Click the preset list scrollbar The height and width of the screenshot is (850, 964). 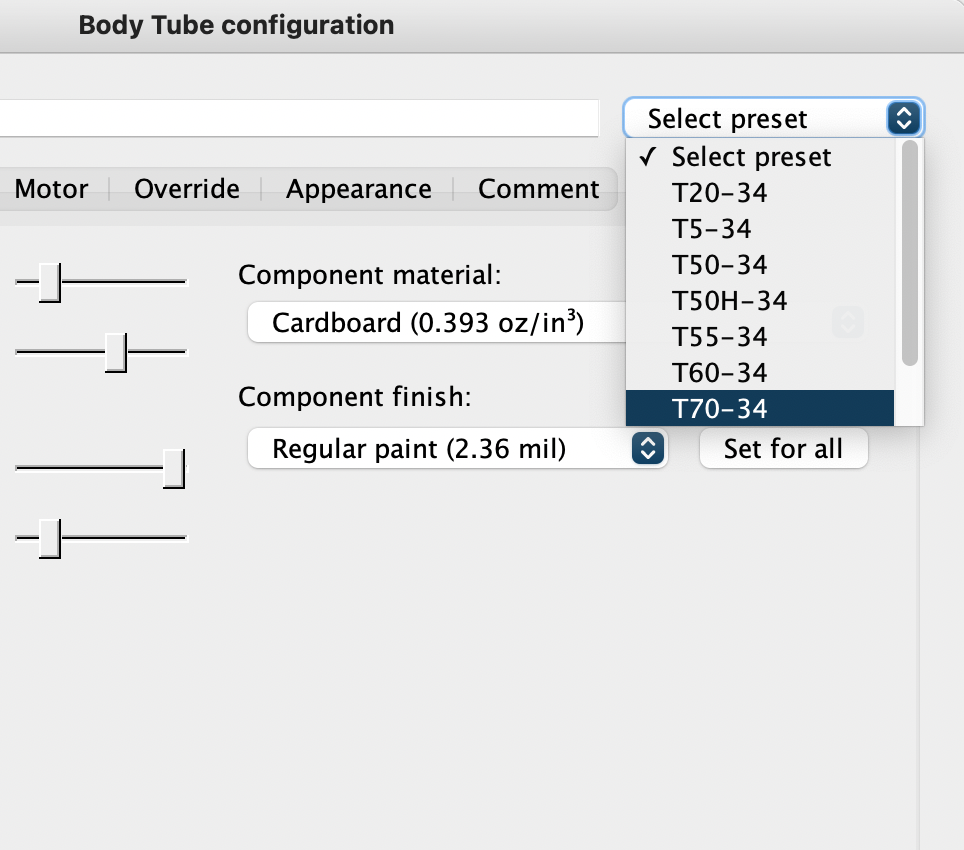(x=909, y=252)
